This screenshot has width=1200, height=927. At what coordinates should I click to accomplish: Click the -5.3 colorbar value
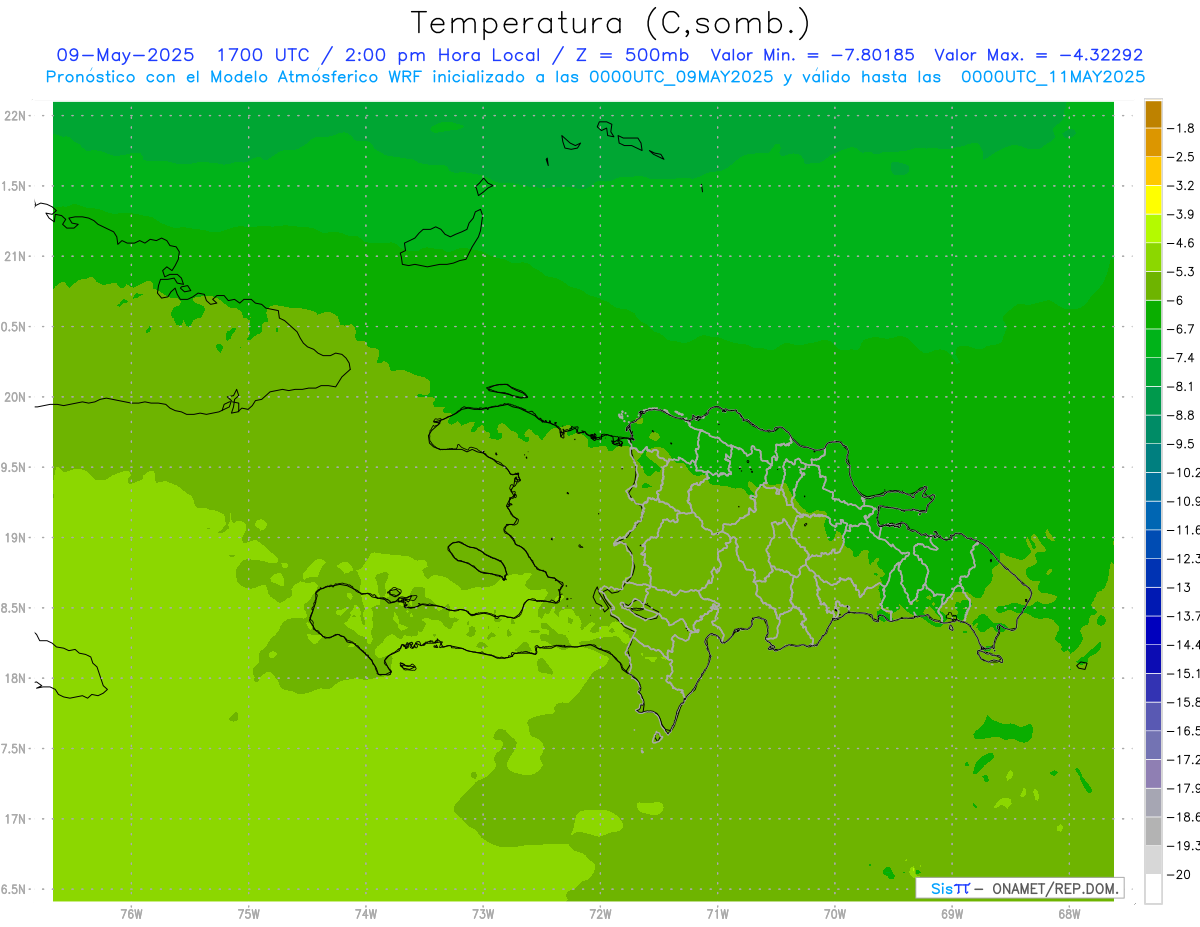point(1182,272)
